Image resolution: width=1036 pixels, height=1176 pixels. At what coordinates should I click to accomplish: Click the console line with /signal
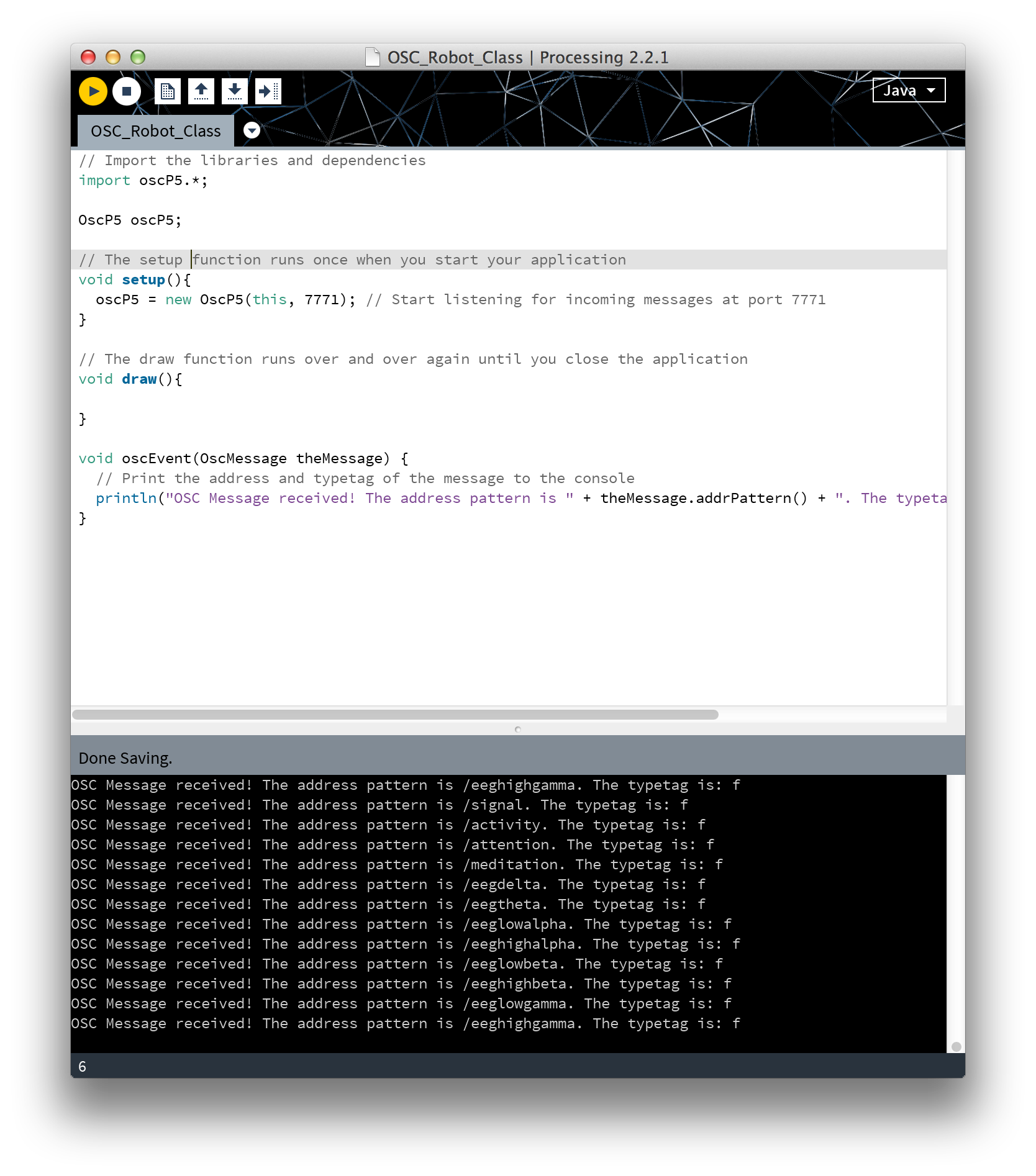[x=379, y=805]
